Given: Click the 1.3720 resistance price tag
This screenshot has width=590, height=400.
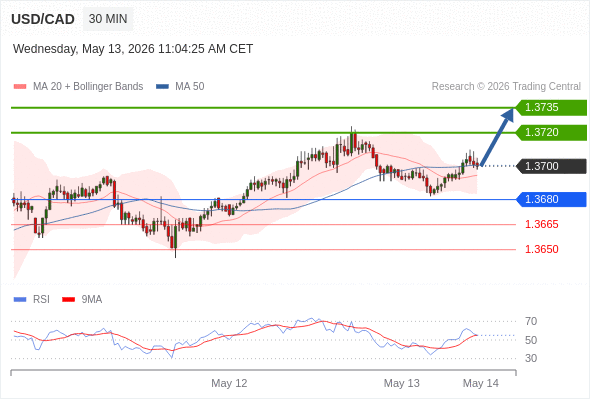Looking at the screenshot, I should (551, 132).
